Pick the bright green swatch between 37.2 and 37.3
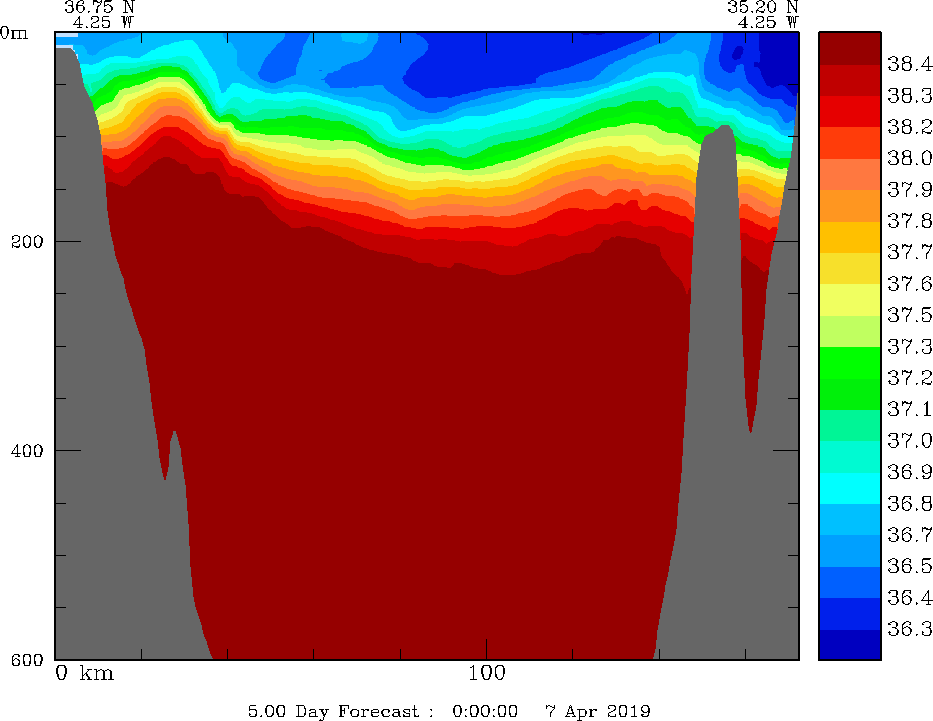 pos(849,362)
